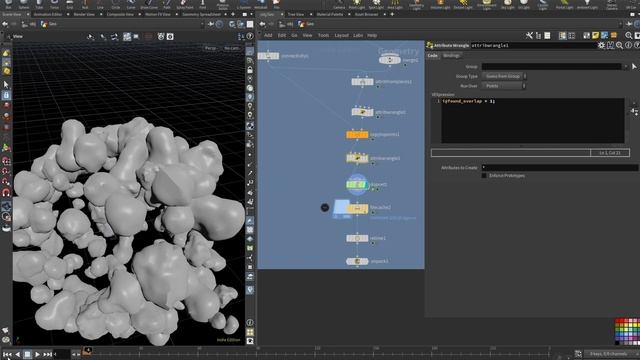Click the viewport lock icon in right toolbar
This screenshot has width=640, height=360.
(x=250, y=70)
